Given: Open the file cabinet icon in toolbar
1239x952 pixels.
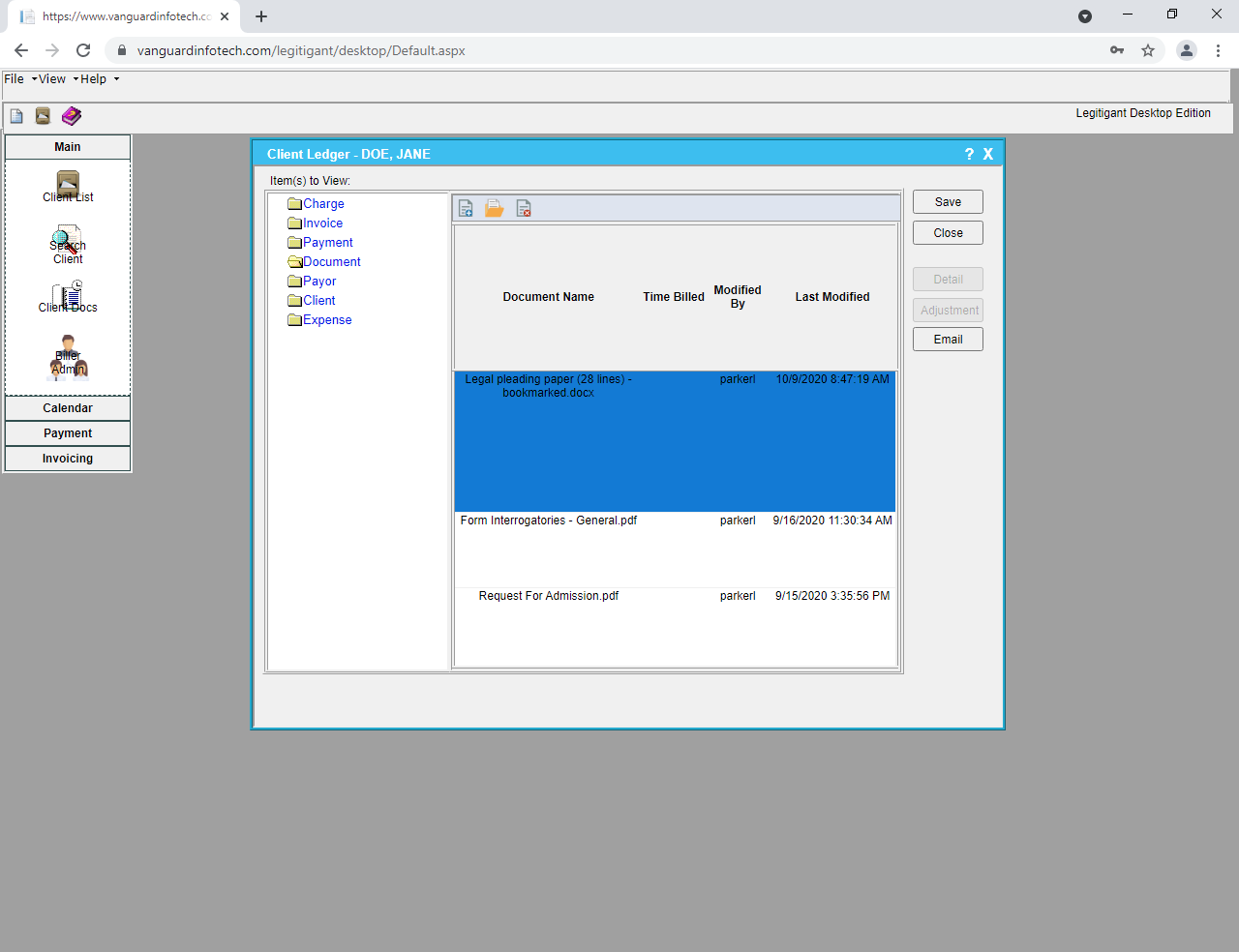Looking at the screenshot, I should (43, 115).
